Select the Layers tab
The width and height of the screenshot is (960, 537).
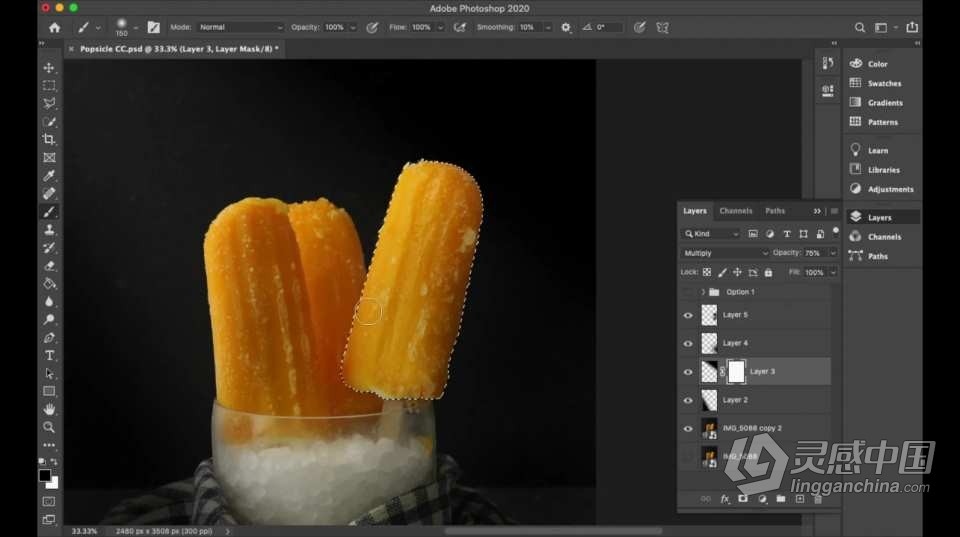click(x=695, y=211)
